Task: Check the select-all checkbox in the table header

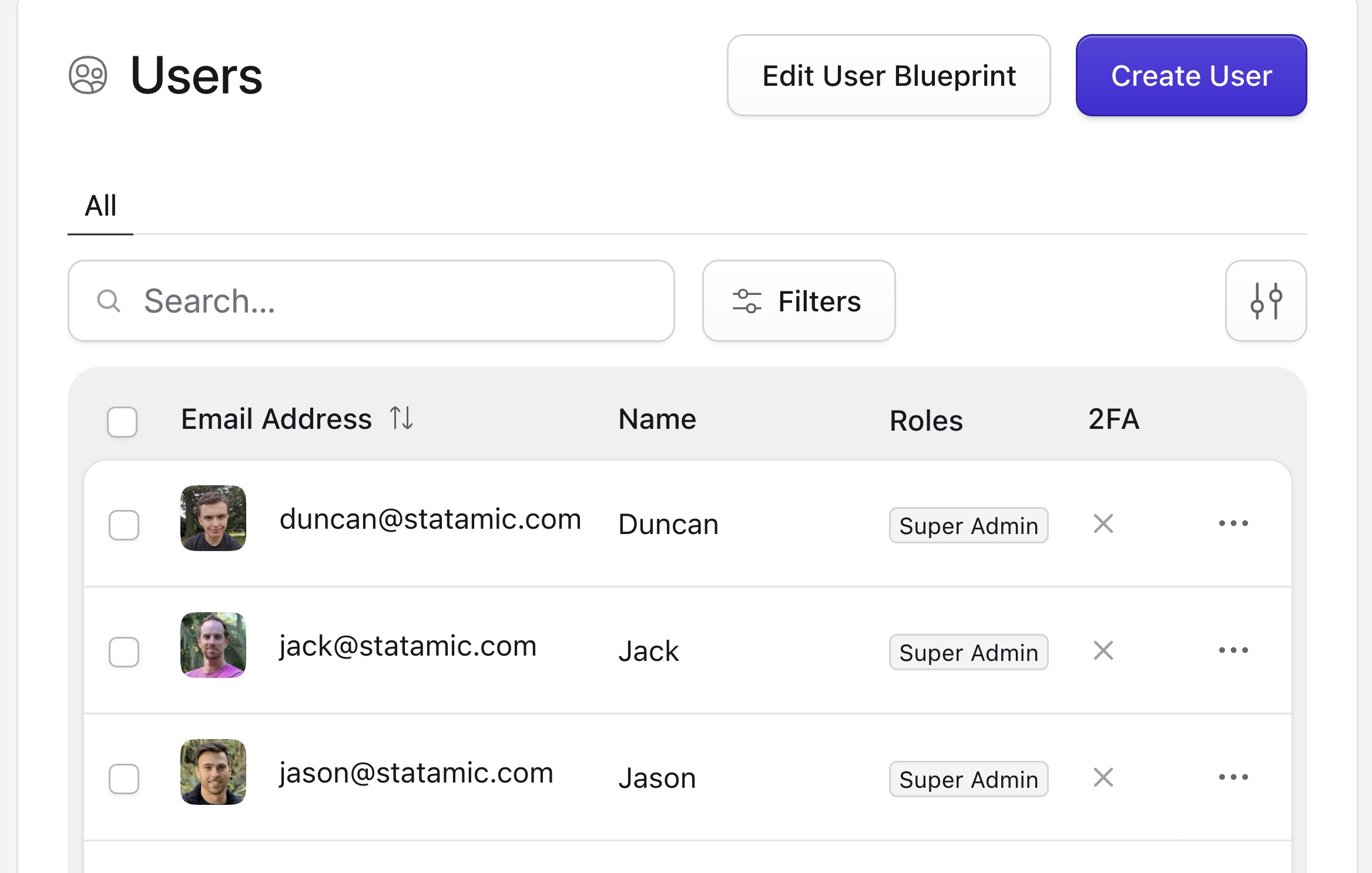Action: 122,421
